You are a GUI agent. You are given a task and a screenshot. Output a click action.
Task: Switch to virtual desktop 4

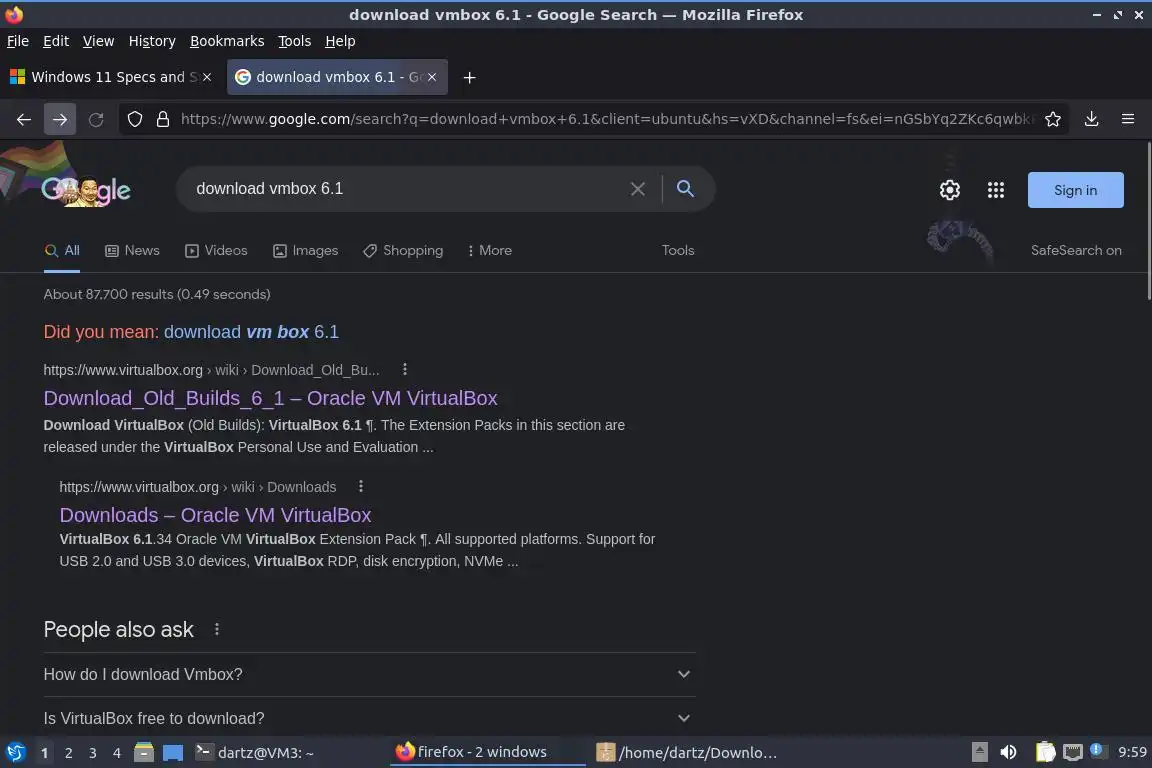(x=117, y=753)
